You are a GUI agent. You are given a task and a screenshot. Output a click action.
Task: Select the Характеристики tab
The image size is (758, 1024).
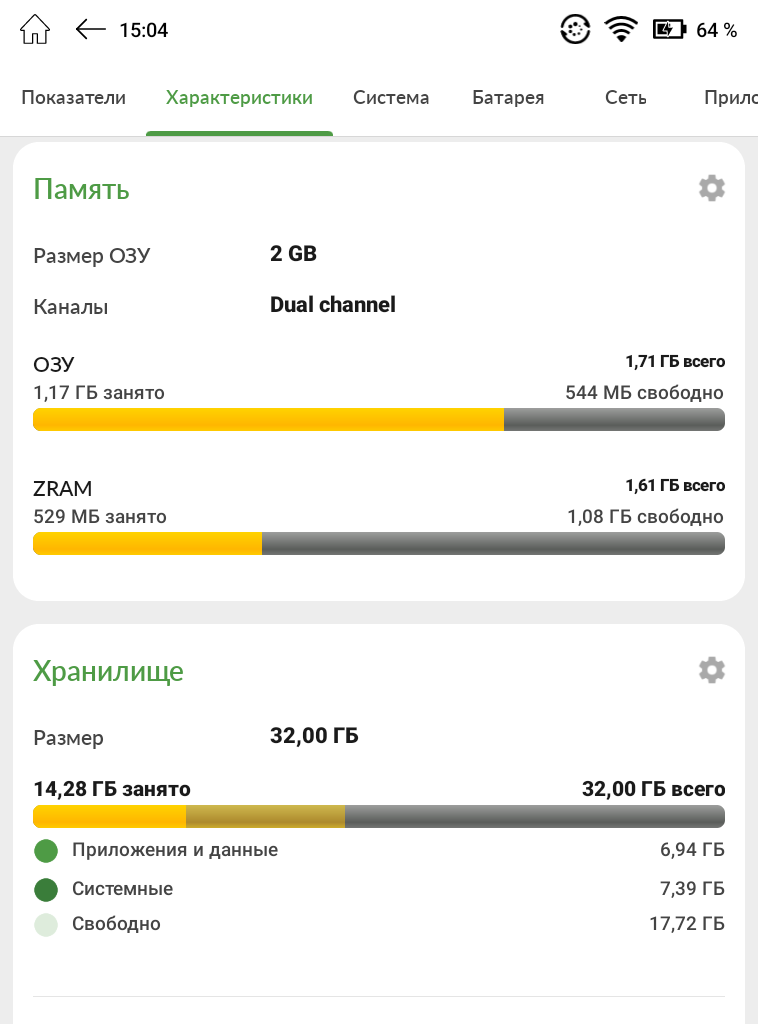click(x=239, y=97)
